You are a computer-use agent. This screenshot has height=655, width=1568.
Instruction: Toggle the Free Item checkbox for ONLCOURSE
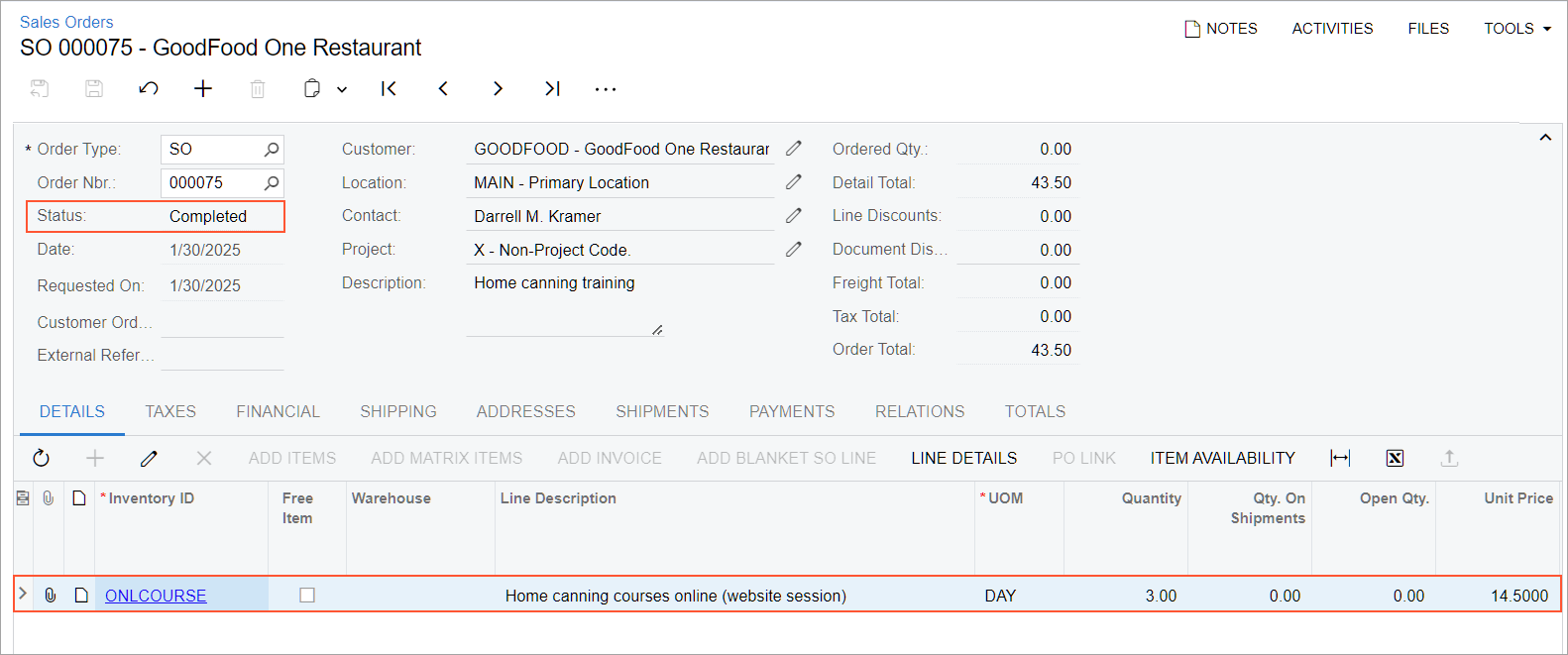coord(307,596)
